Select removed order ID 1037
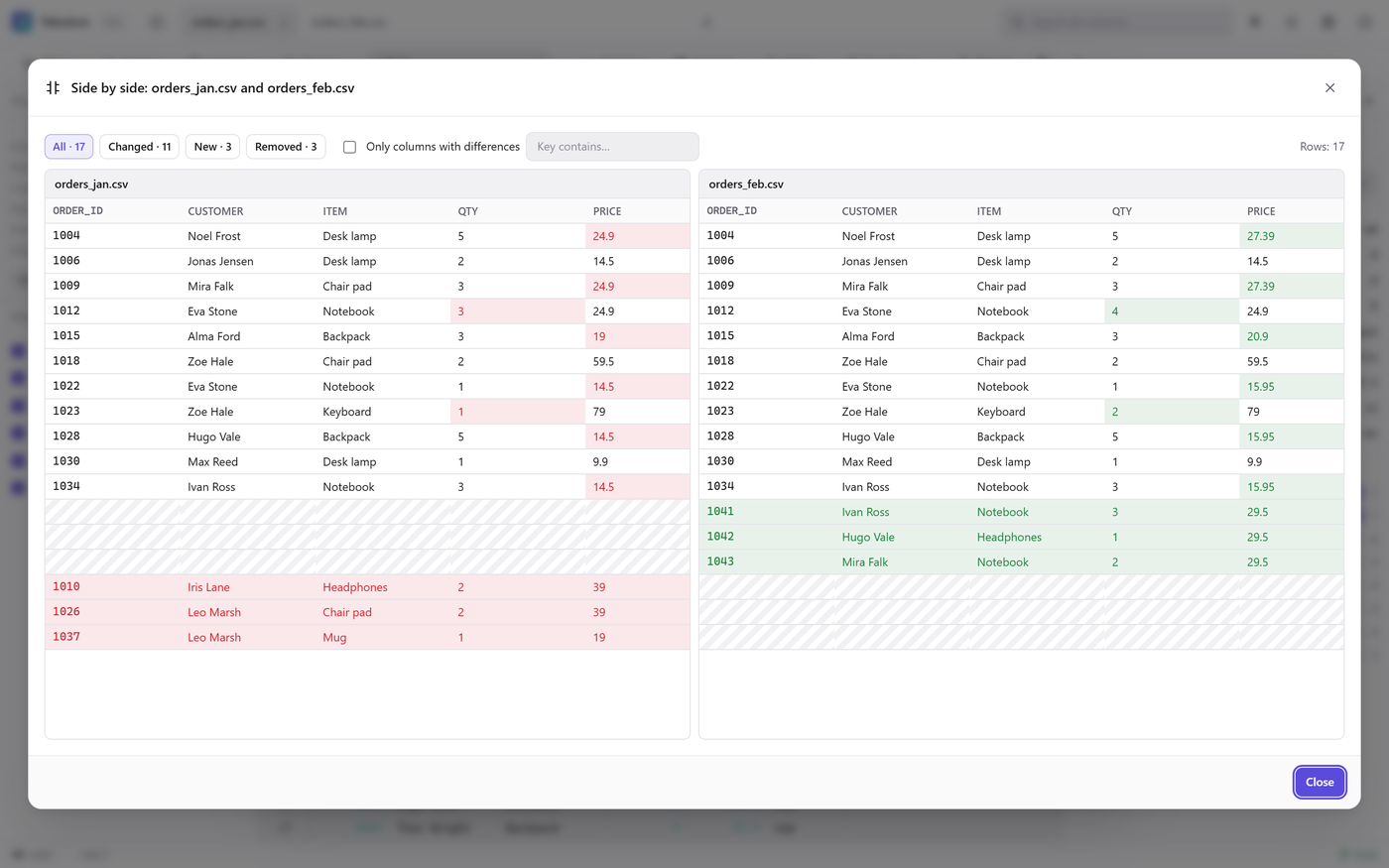1389x868 pixels. tap(66, 637)
